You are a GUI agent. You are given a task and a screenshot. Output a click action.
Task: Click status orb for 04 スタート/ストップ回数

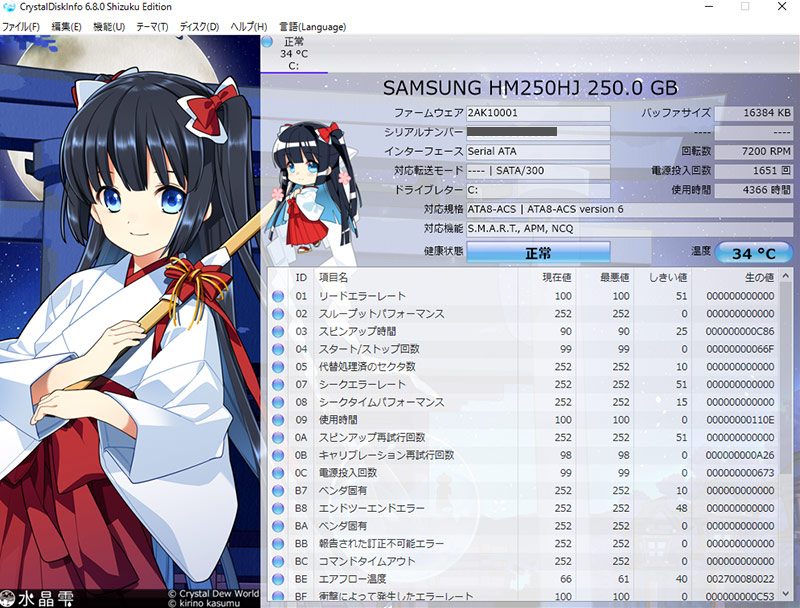[x=278, y=349]
